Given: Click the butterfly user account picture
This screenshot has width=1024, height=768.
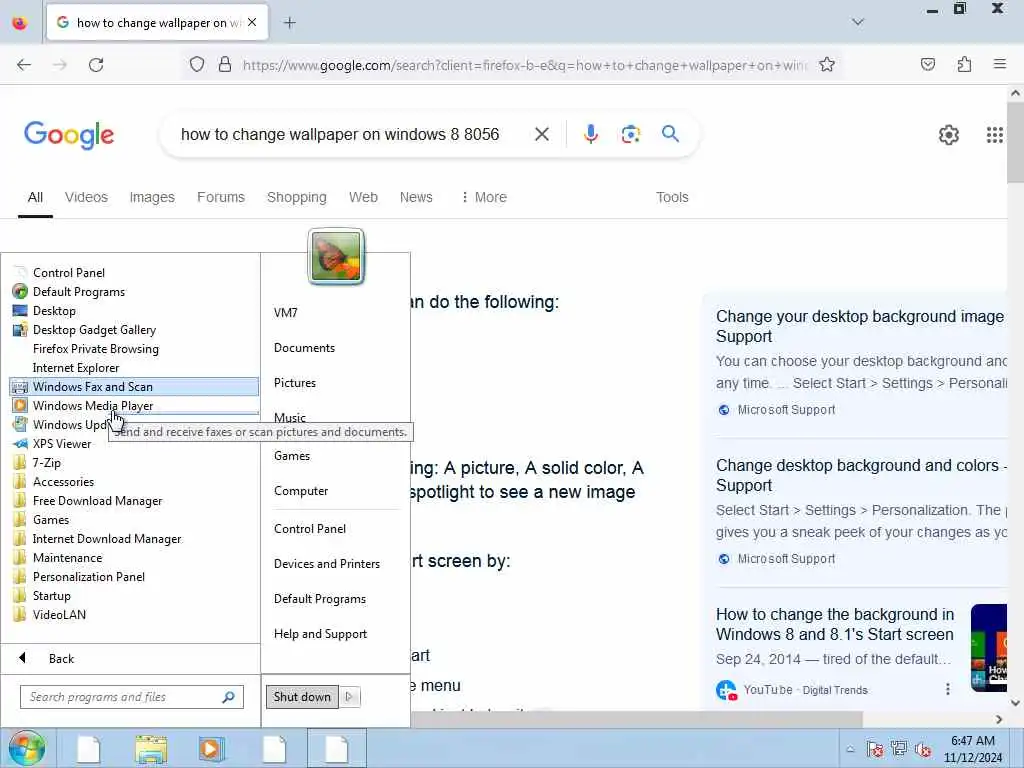Looking at the screenshot, I should [336, 256].
